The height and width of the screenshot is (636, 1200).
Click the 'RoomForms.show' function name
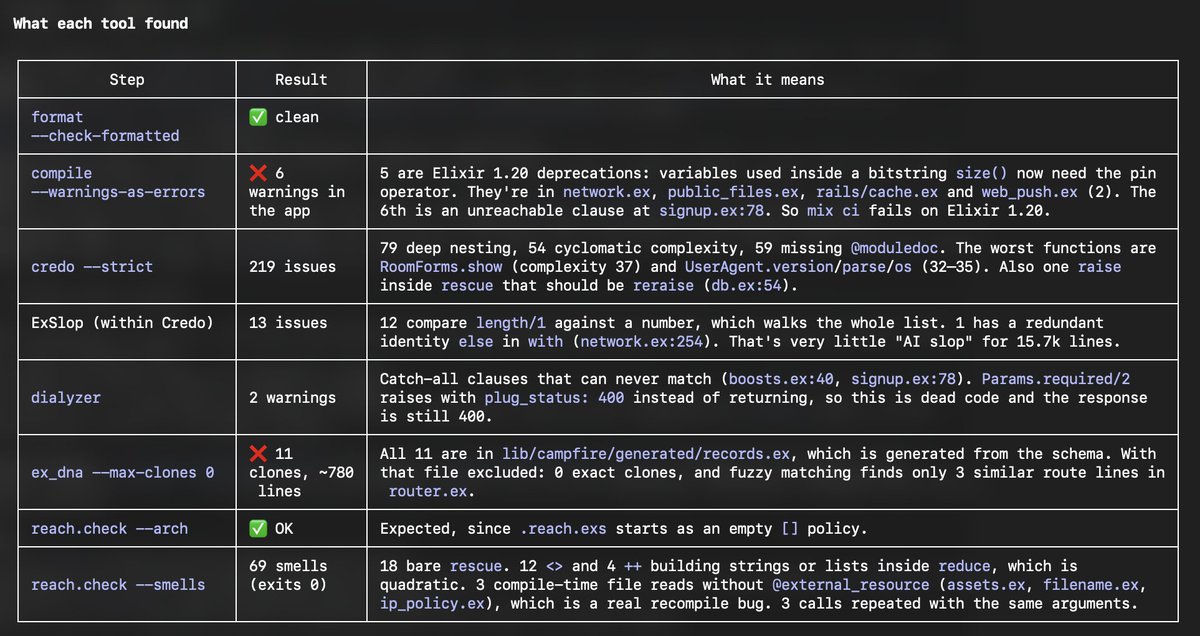tap(441, 267)
